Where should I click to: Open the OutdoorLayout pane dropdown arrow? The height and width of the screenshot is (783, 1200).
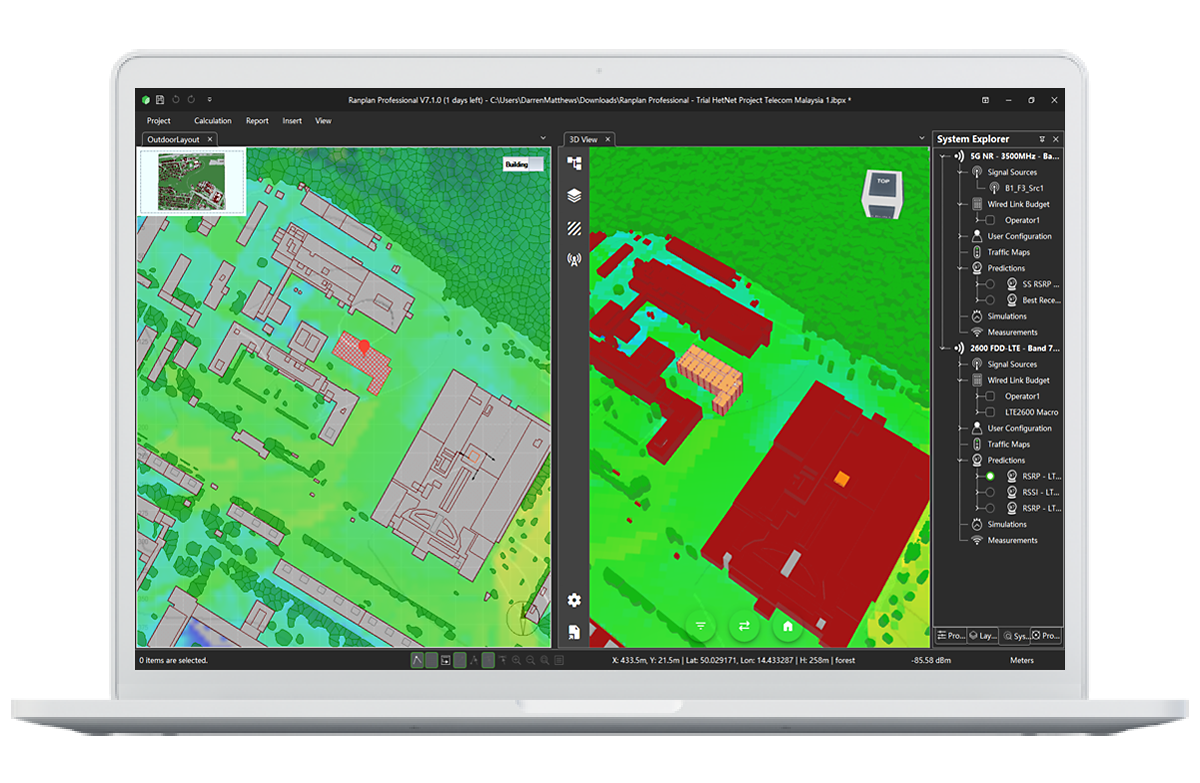point(543,139)
